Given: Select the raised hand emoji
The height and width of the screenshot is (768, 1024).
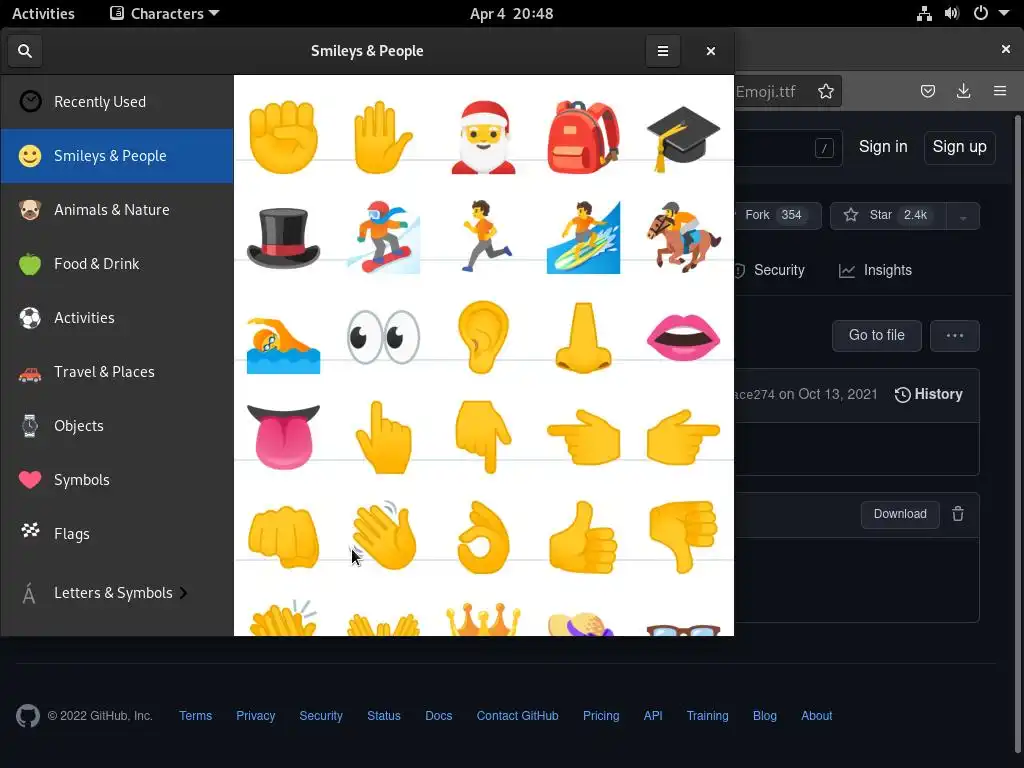Looking at the screenshot, I should [383, 137].
